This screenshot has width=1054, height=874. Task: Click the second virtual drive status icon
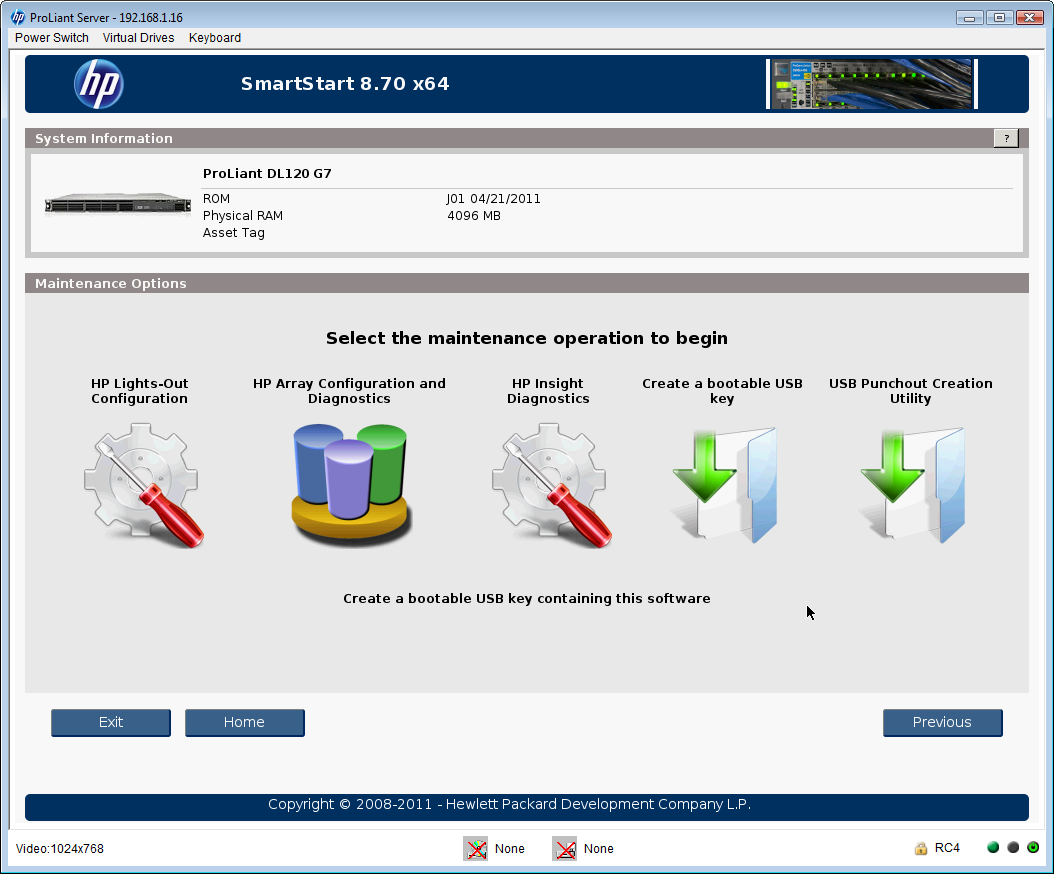565,848
